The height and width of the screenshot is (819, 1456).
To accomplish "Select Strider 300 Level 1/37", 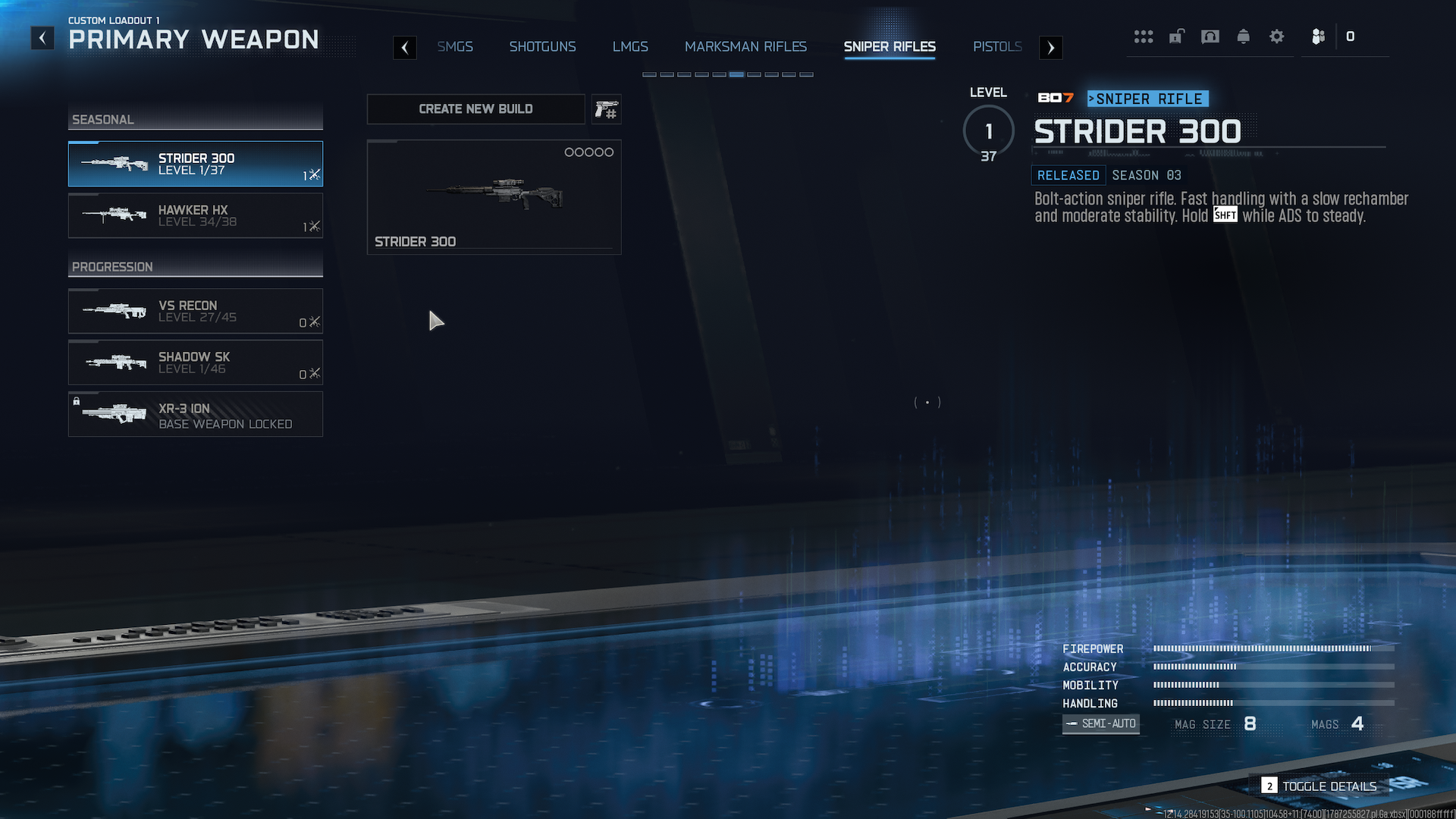I will click(196, 164).
